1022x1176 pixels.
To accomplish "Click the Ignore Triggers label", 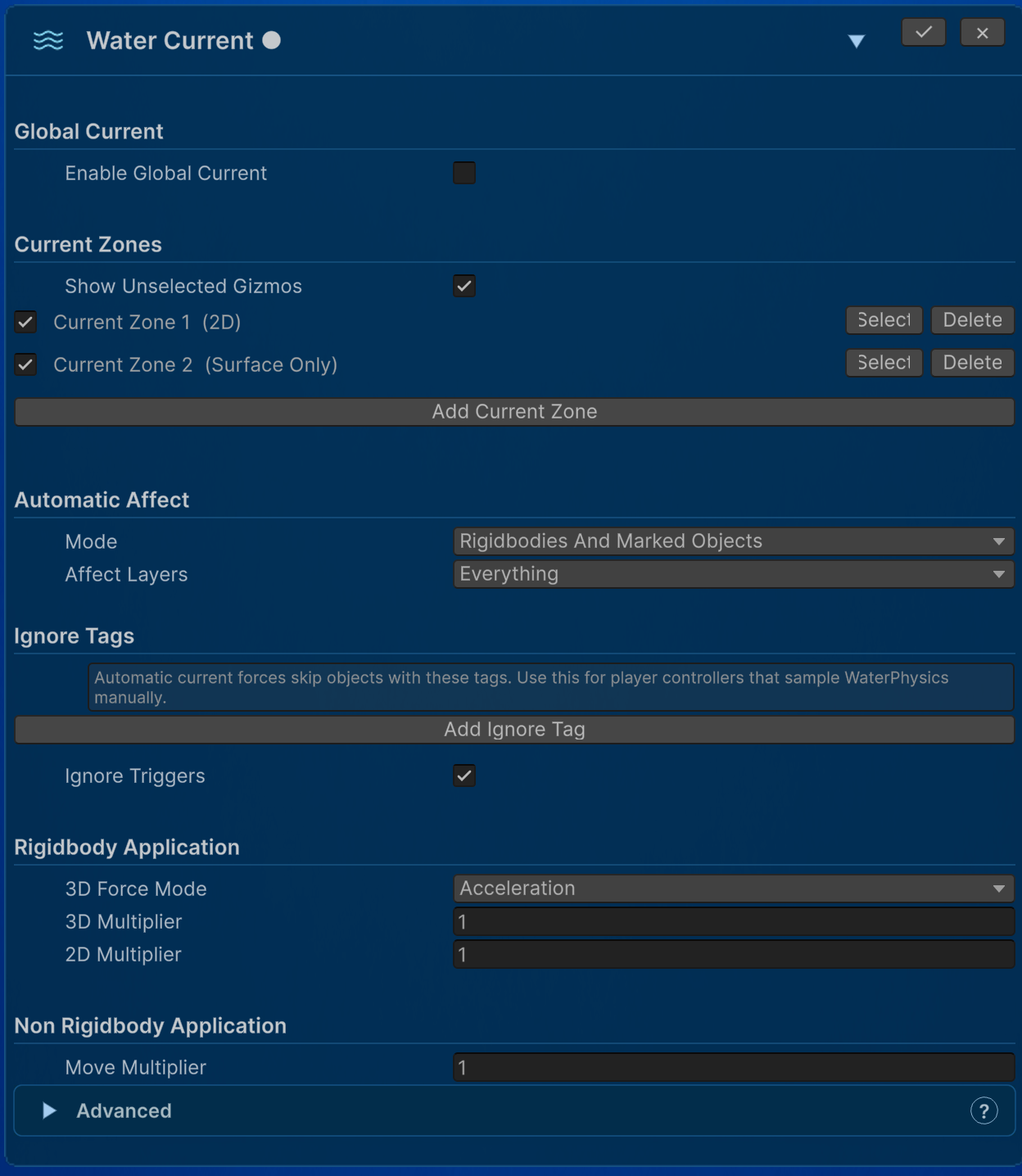I will [135, 776].
